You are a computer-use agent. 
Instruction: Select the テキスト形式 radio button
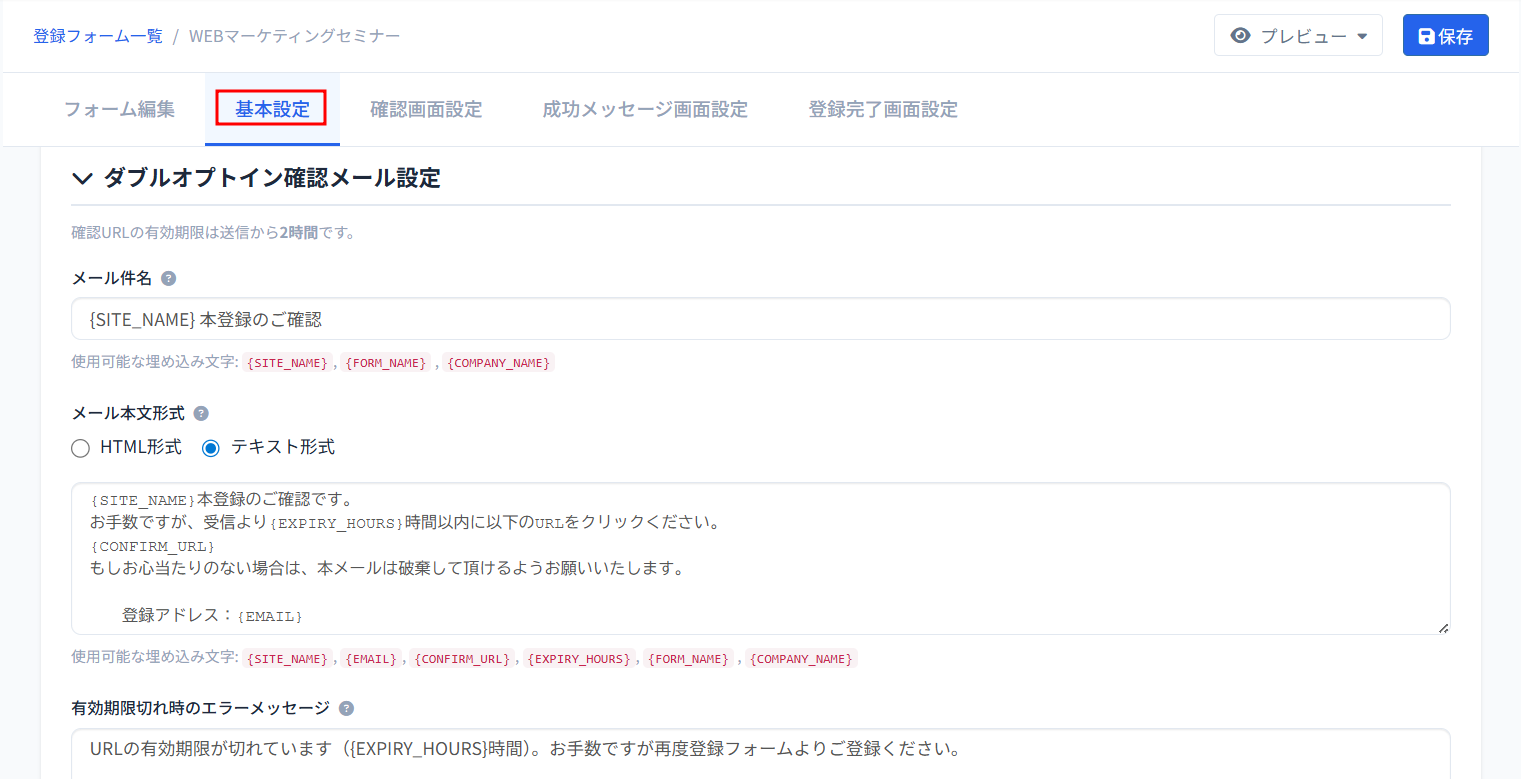pos(211,448)
